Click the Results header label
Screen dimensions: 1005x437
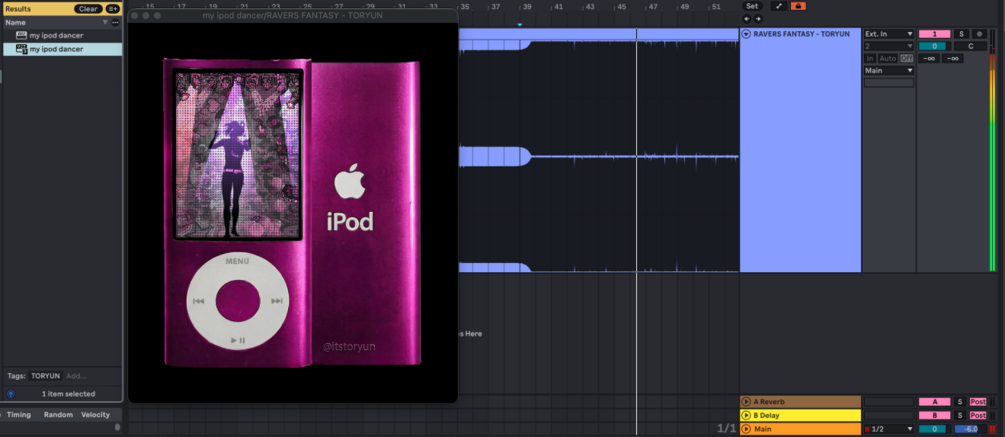click(18, 9)
